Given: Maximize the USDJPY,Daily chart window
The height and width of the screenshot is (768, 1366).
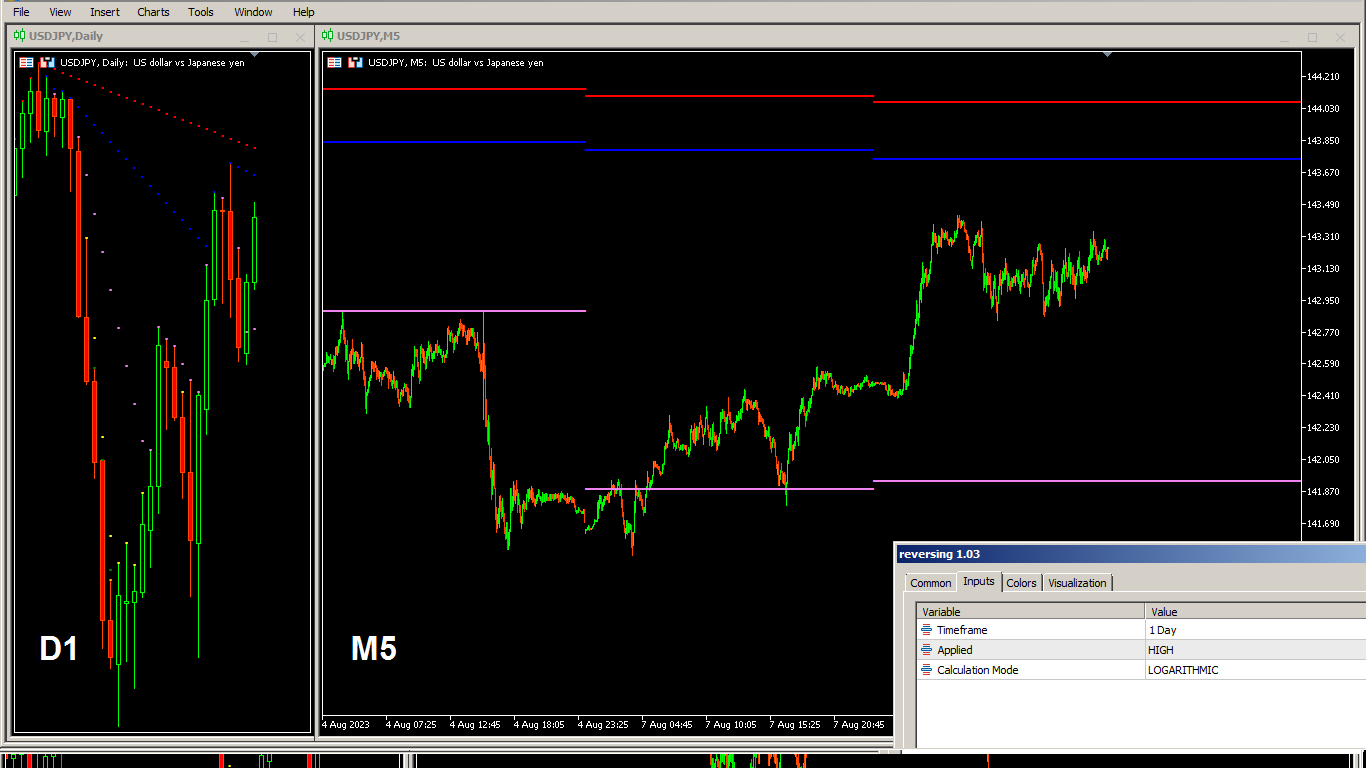Looking at the screenshot, I should point(272,38).
